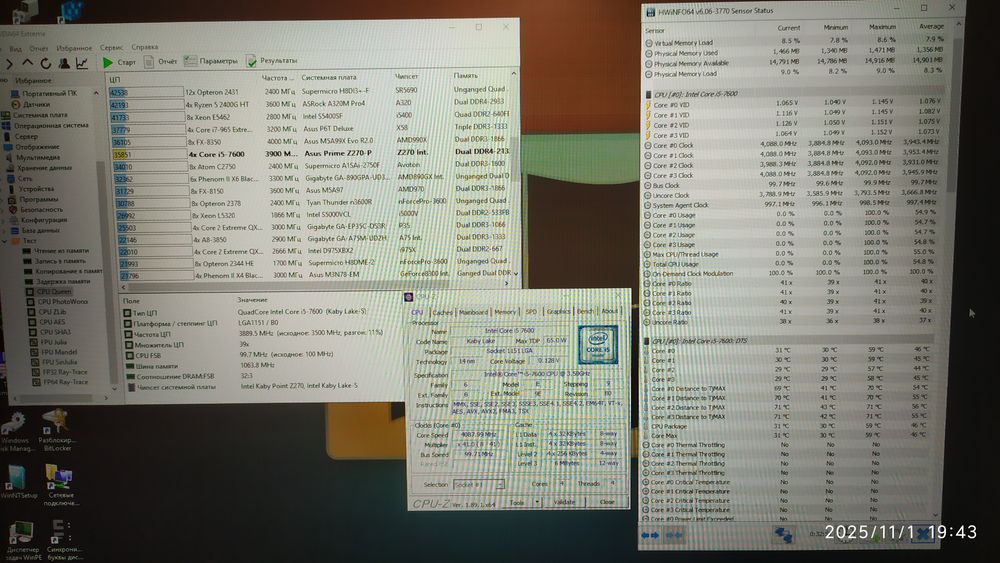Select Чтение из памяти test
This screenshot has height=563, width=1000.
click(56, 251)
